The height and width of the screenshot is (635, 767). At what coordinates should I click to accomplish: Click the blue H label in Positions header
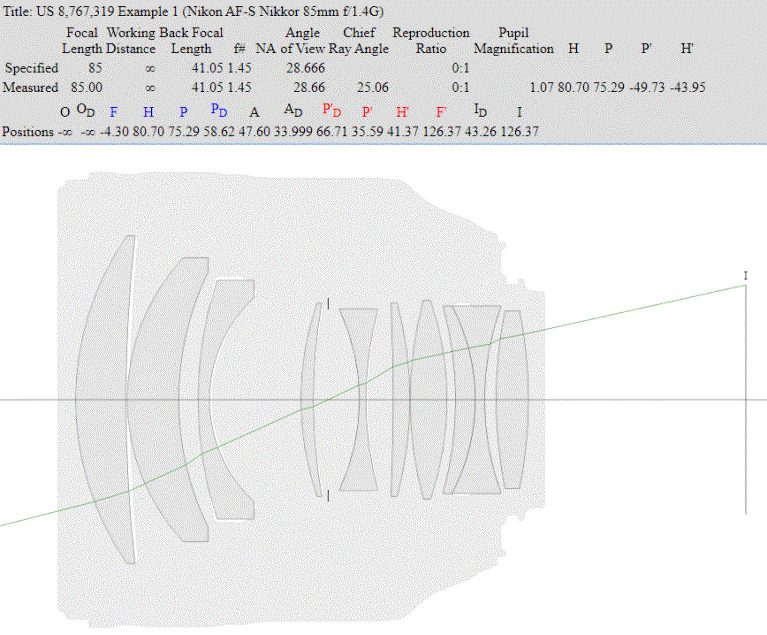click(x=149, y=113)
